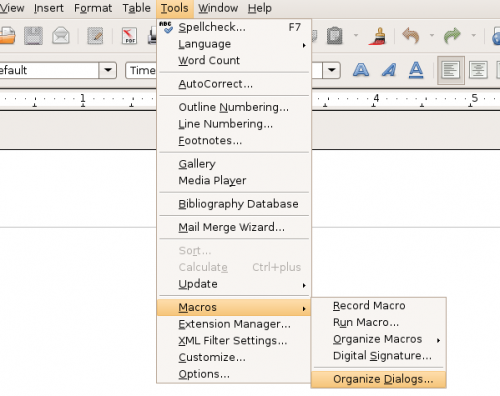Open the Redo history dropdown arrow

click(473, 35)
